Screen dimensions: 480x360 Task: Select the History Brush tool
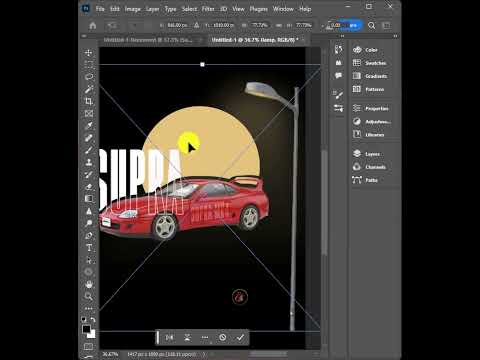pyautogui.click(x=88, y=174)
